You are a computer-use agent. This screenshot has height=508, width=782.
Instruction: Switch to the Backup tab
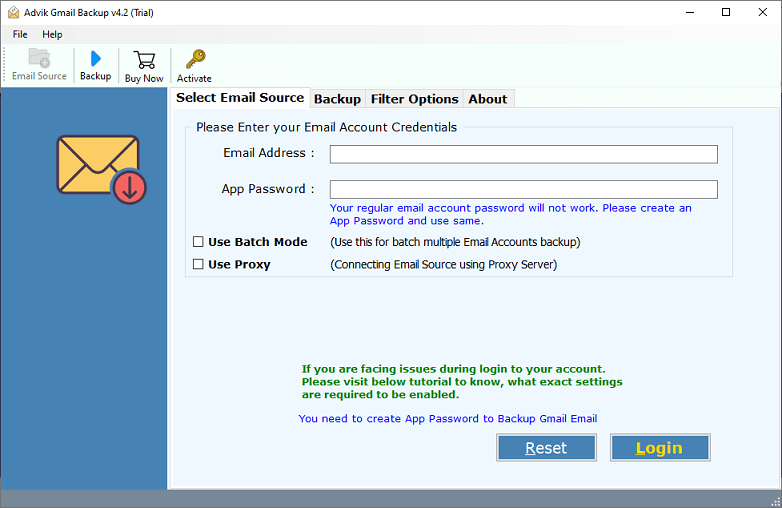tap(337, 99)
